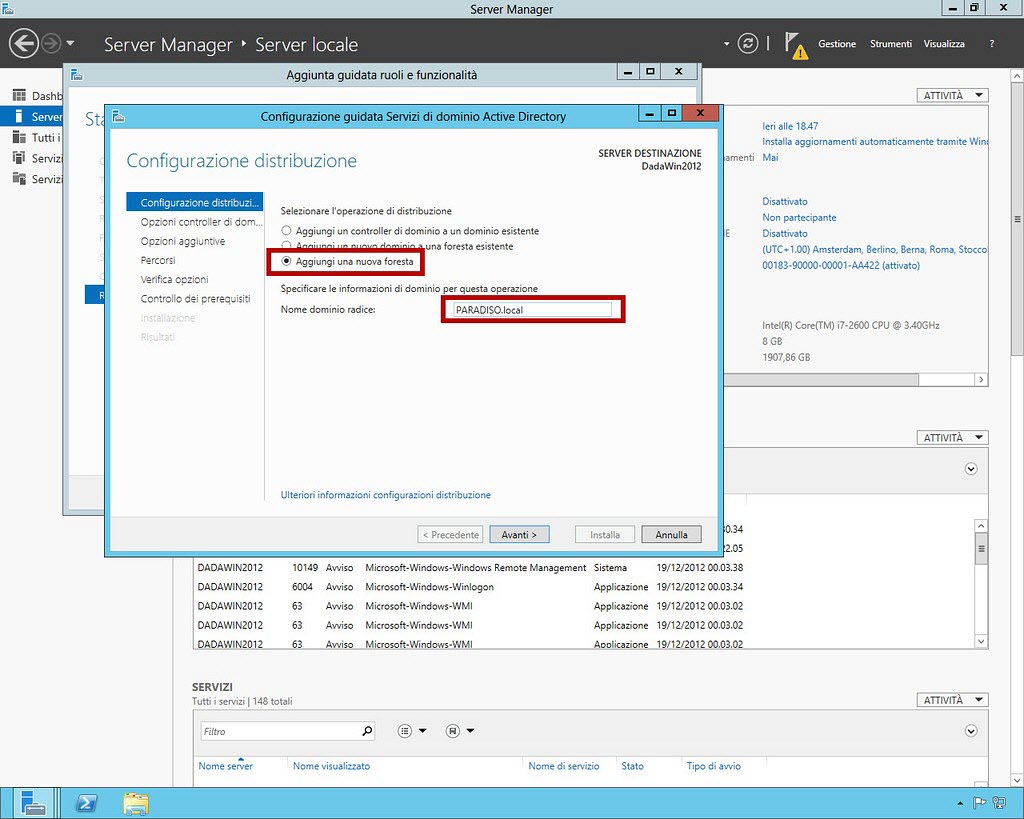Image resolution: width=1024 pixels, height=819 pixels.
Task: Expand the events section chevron
Action: [971, 469]
